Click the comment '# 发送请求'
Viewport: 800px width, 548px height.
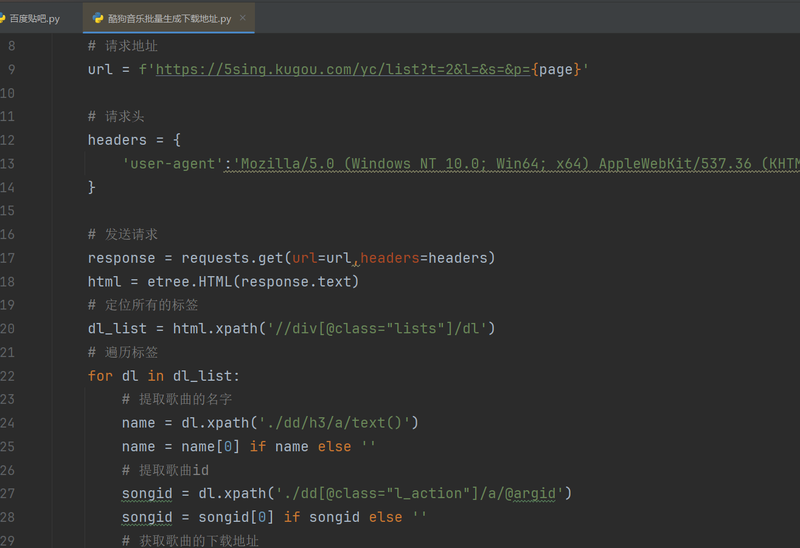[122, 234]
